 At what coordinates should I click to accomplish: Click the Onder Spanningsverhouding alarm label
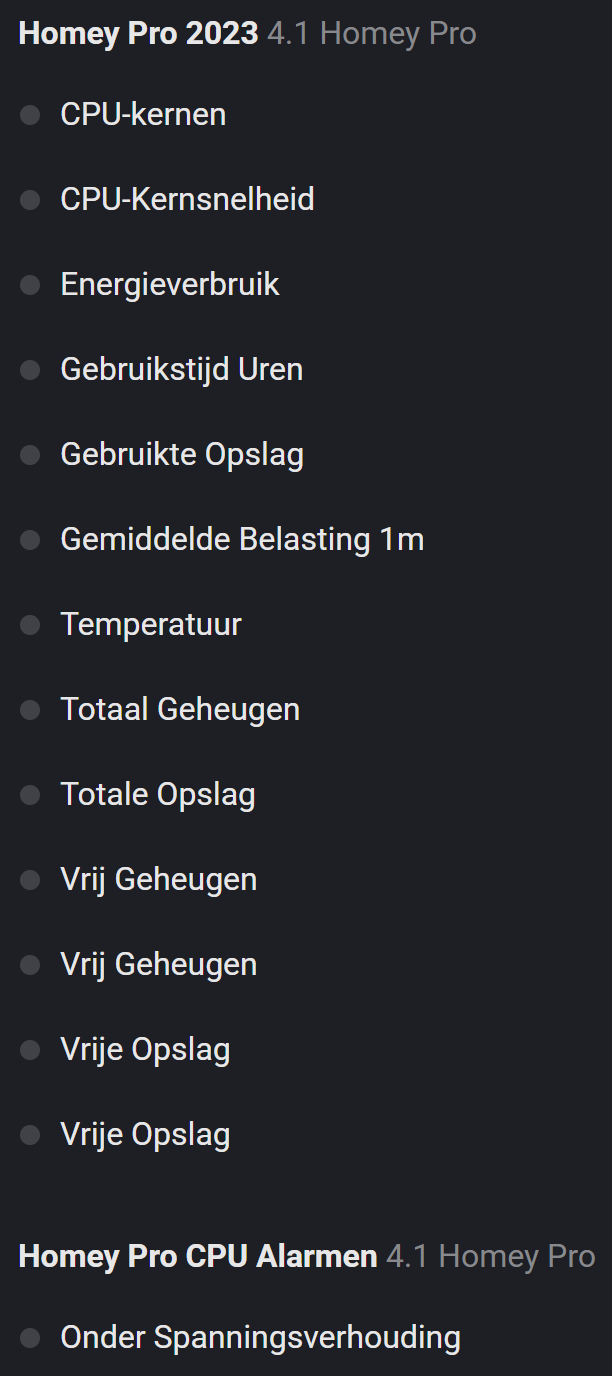pyautogui.click(x=260, y=1338)
